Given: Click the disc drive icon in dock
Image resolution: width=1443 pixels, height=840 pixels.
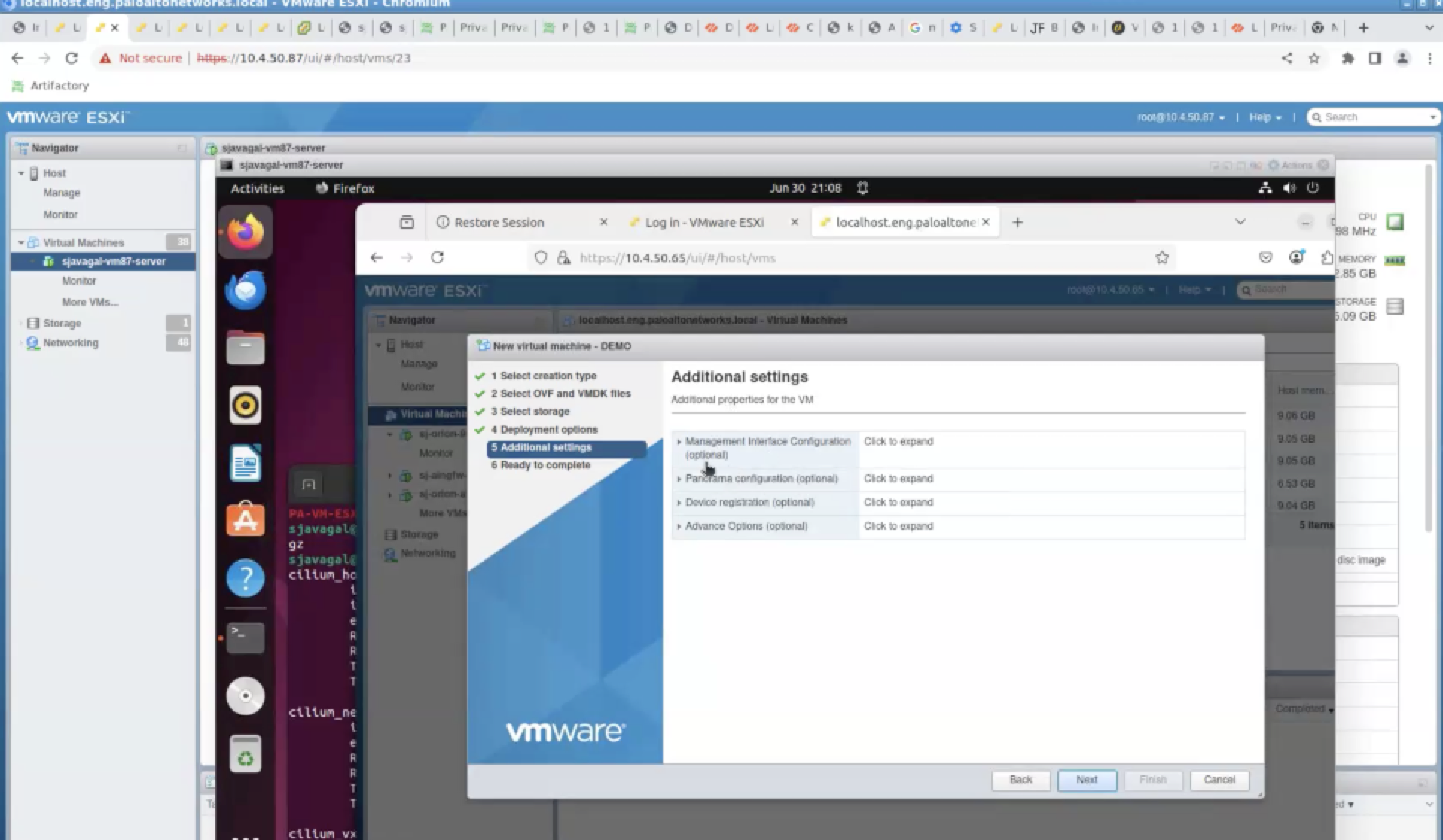Looking at the screenshot, I should point(246,695).
